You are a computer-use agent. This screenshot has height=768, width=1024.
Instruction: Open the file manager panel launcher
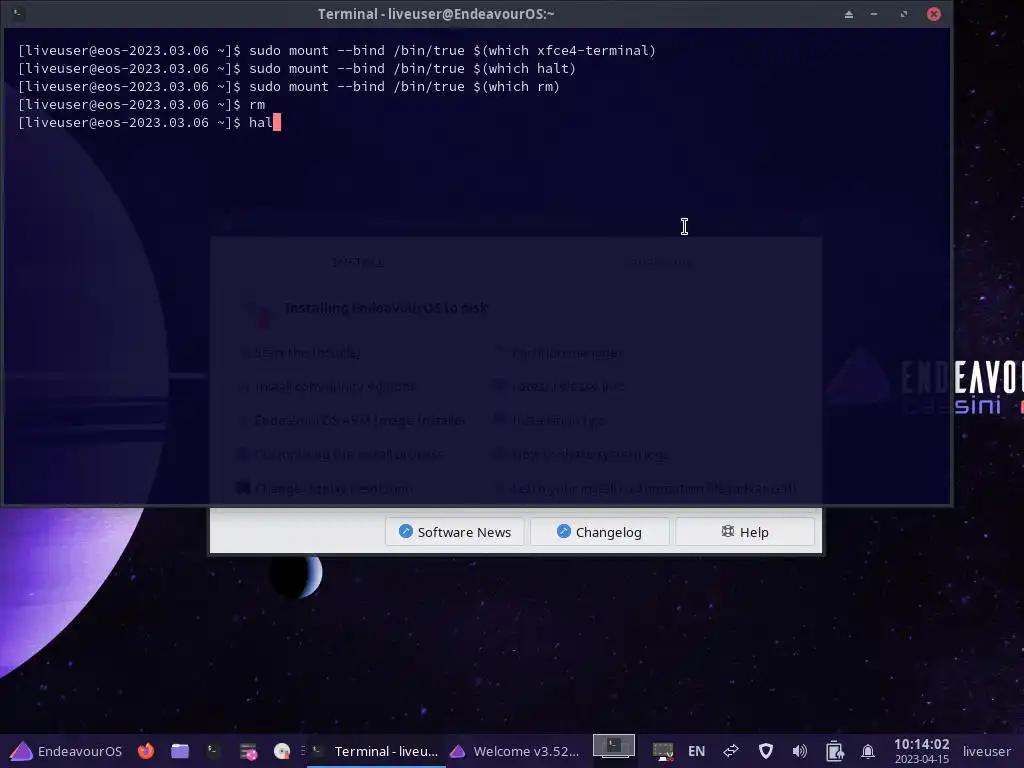point(180,751)
